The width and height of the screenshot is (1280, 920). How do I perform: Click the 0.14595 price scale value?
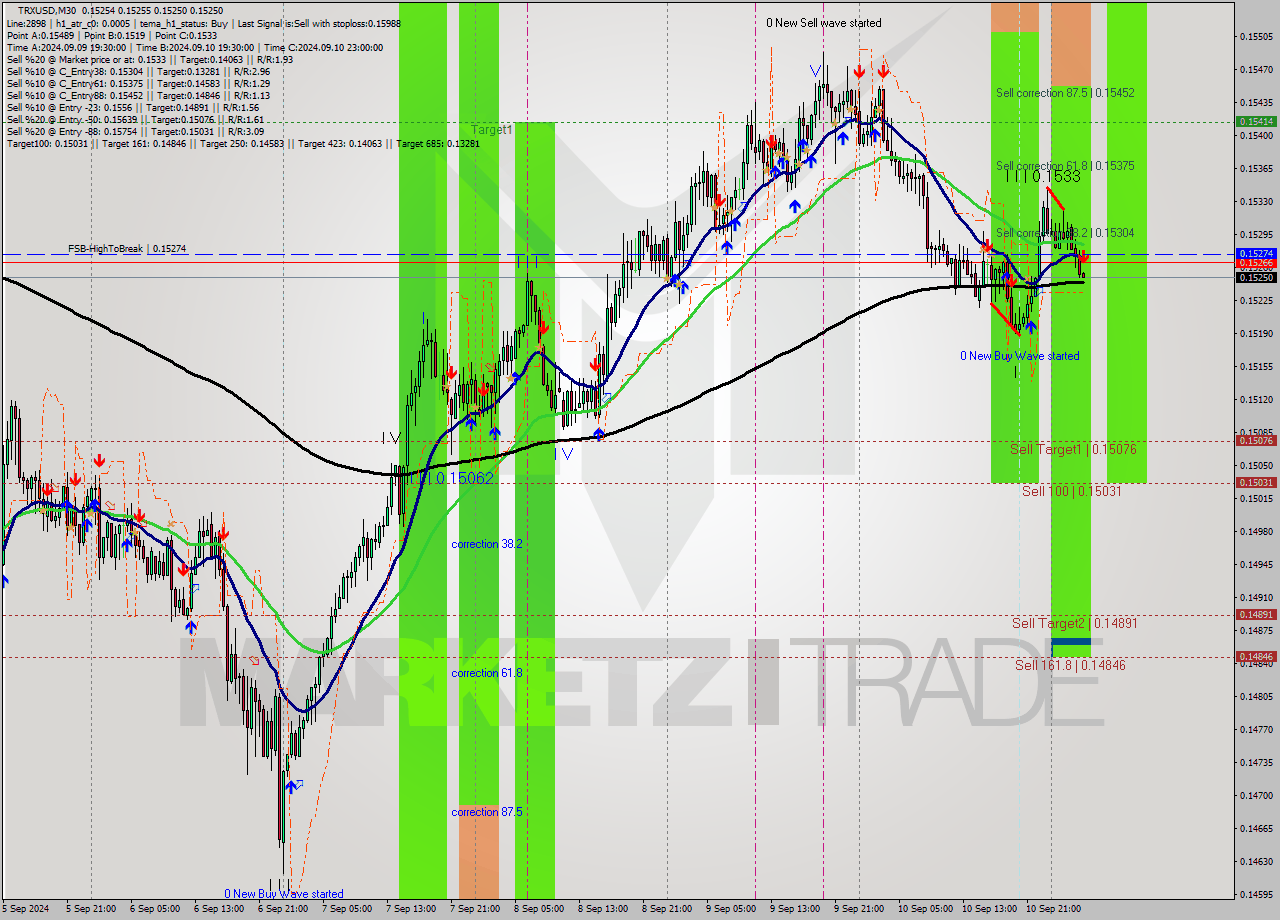[1256, 894]
